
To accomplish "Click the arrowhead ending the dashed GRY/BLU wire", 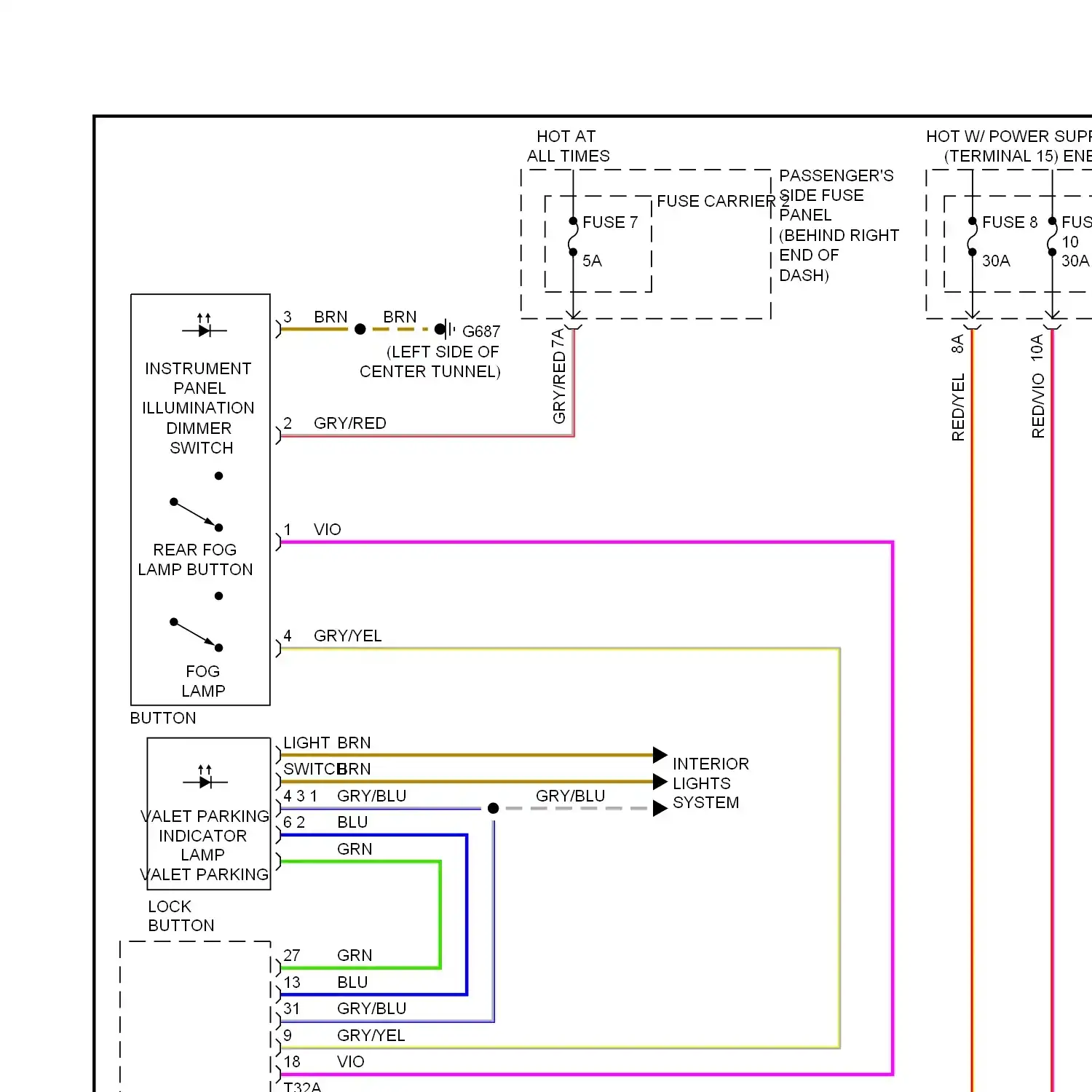I will (660, 808).
